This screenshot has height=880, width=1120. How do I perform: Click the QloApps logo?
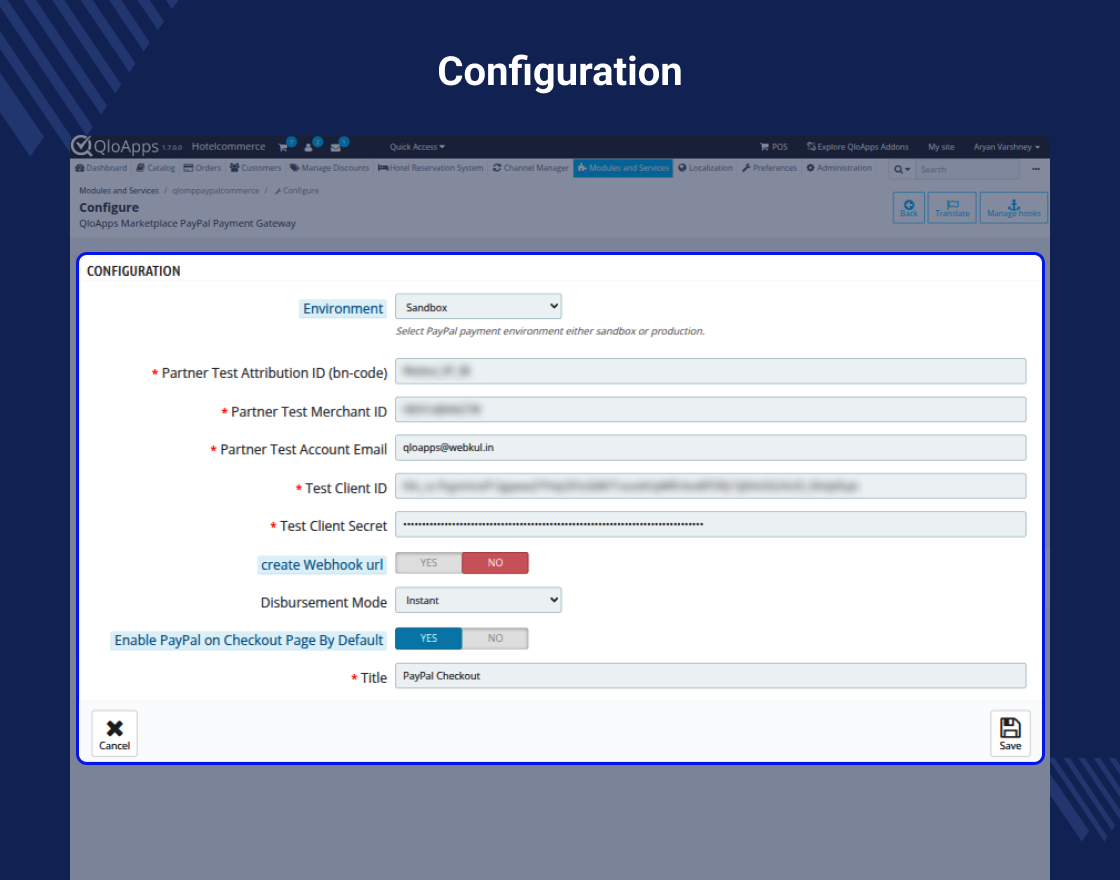click(x=114, y=146)
